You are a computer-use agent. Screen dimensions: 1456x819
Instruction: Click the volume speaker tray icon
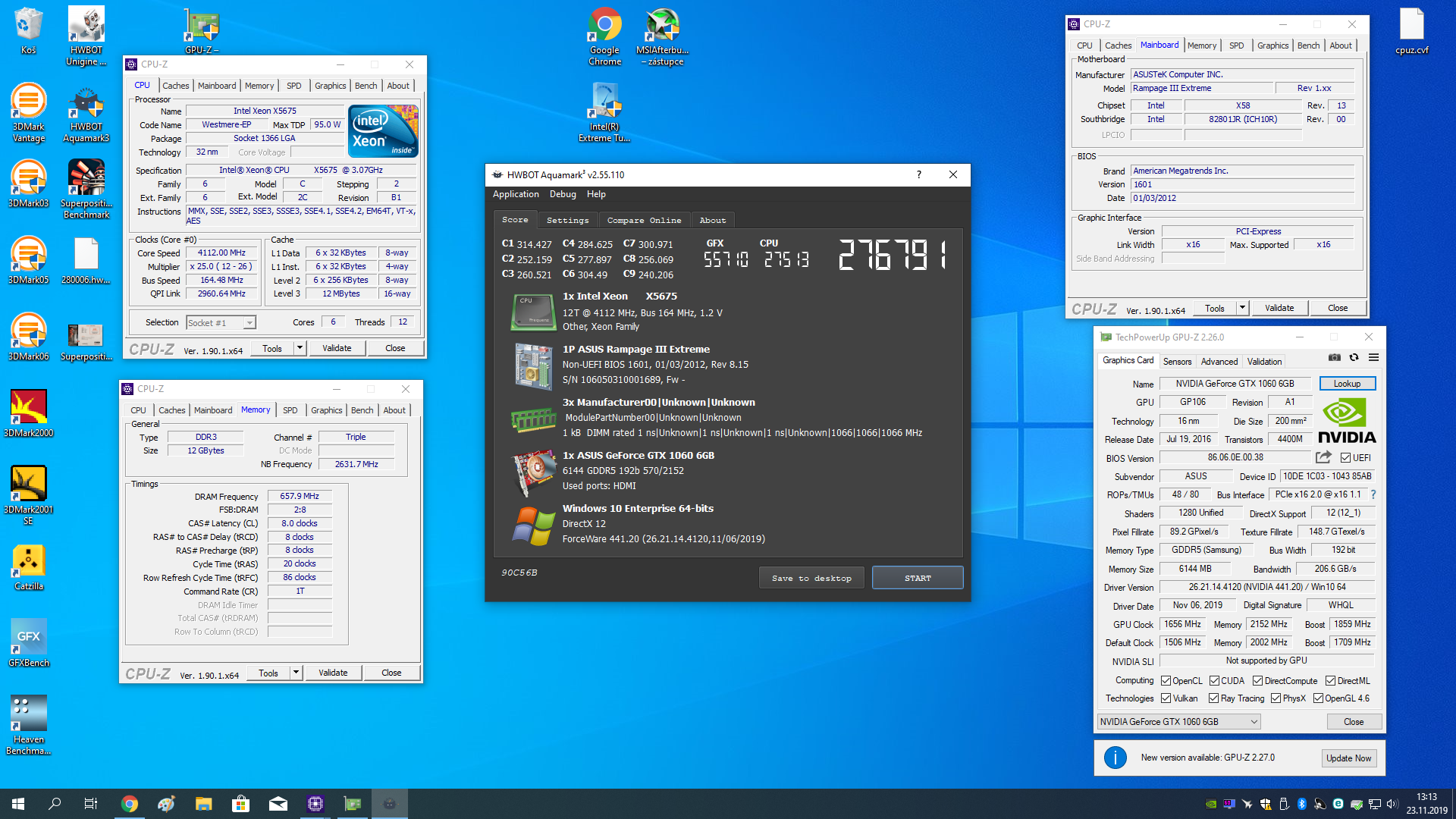pos(1392,804)
